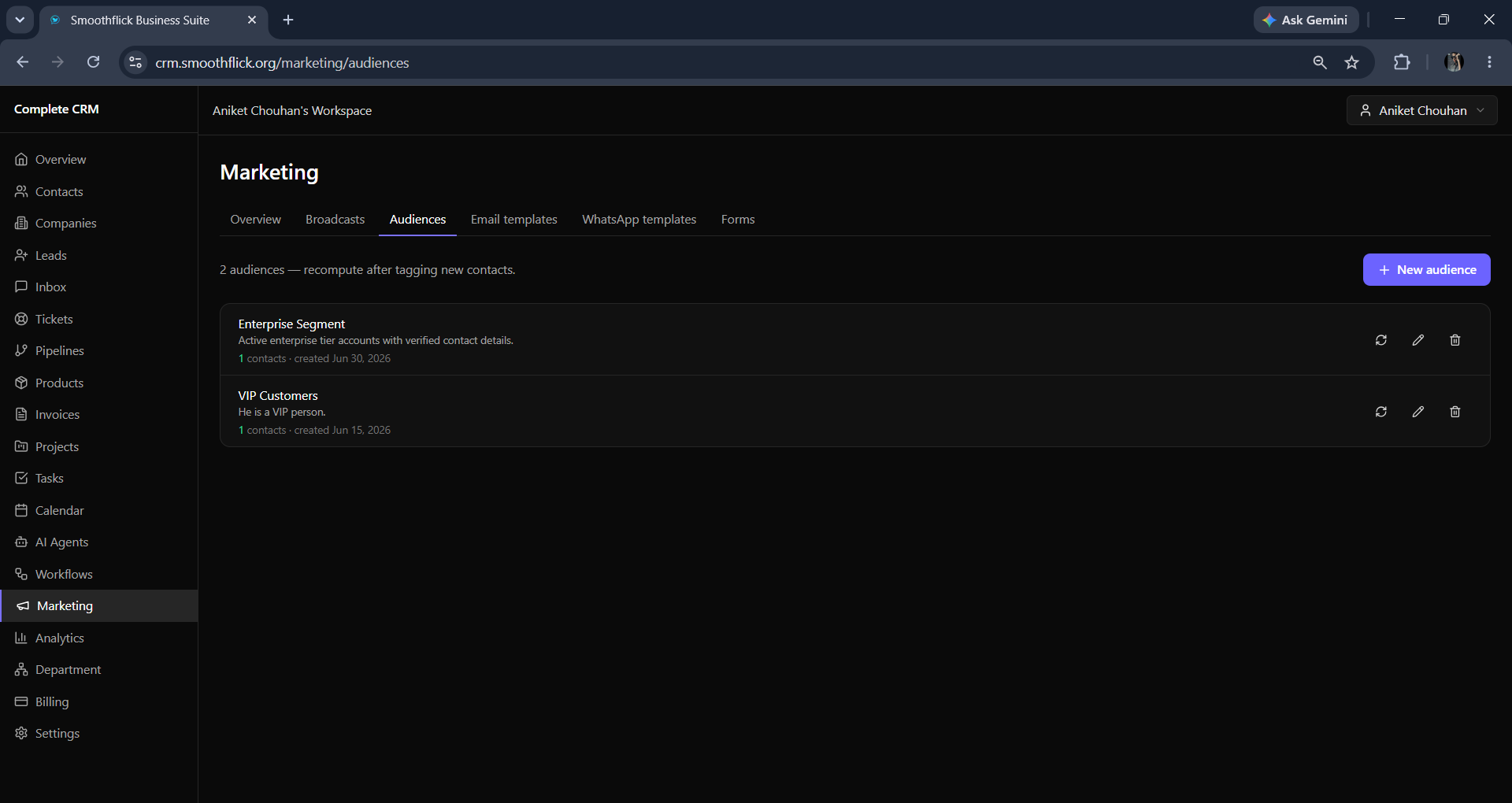This screenshot has height=803, width=1512.
Task: Open the Tickets section
Action: click(x=98, y=319)
